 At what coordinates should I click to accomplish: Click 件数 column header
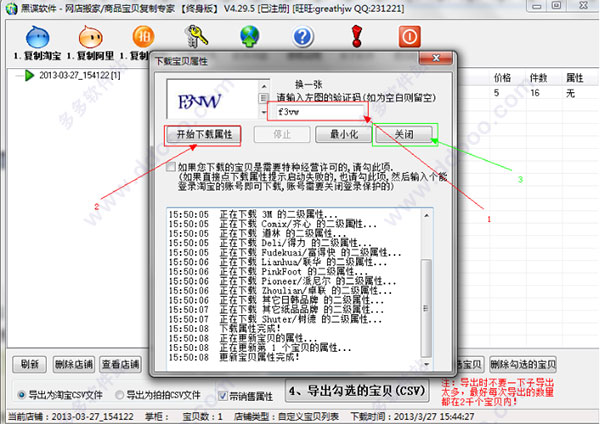click(x=538, y=78)
